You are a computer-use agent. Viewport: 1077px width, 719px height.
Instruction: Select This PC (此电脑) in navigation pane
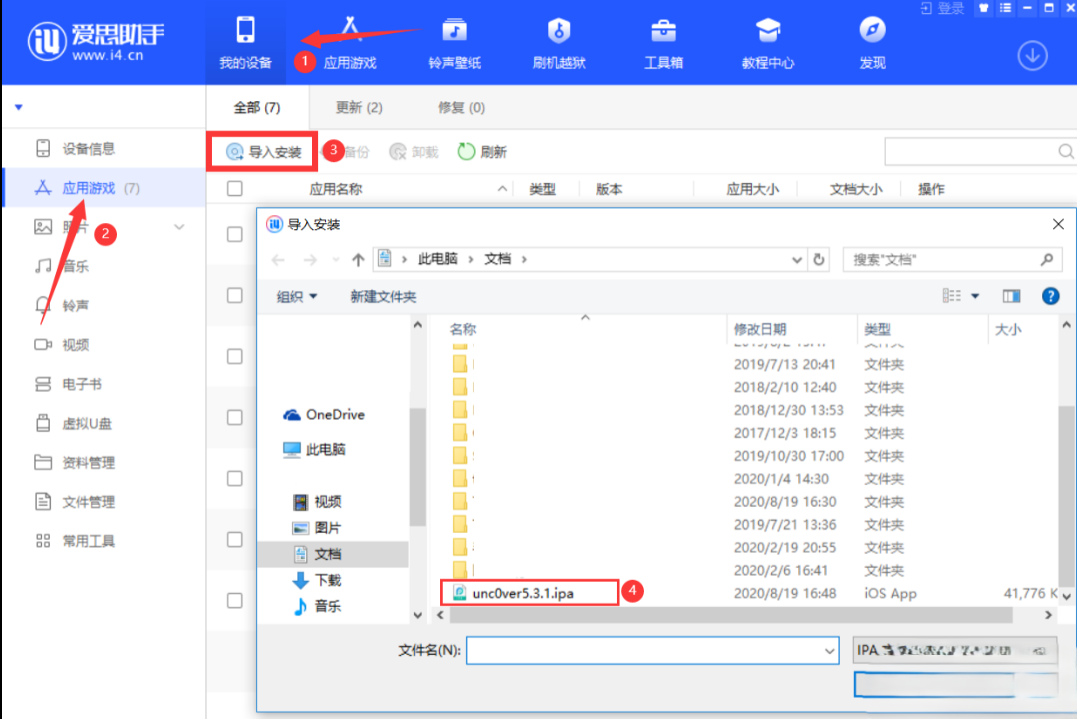[315, 450]
